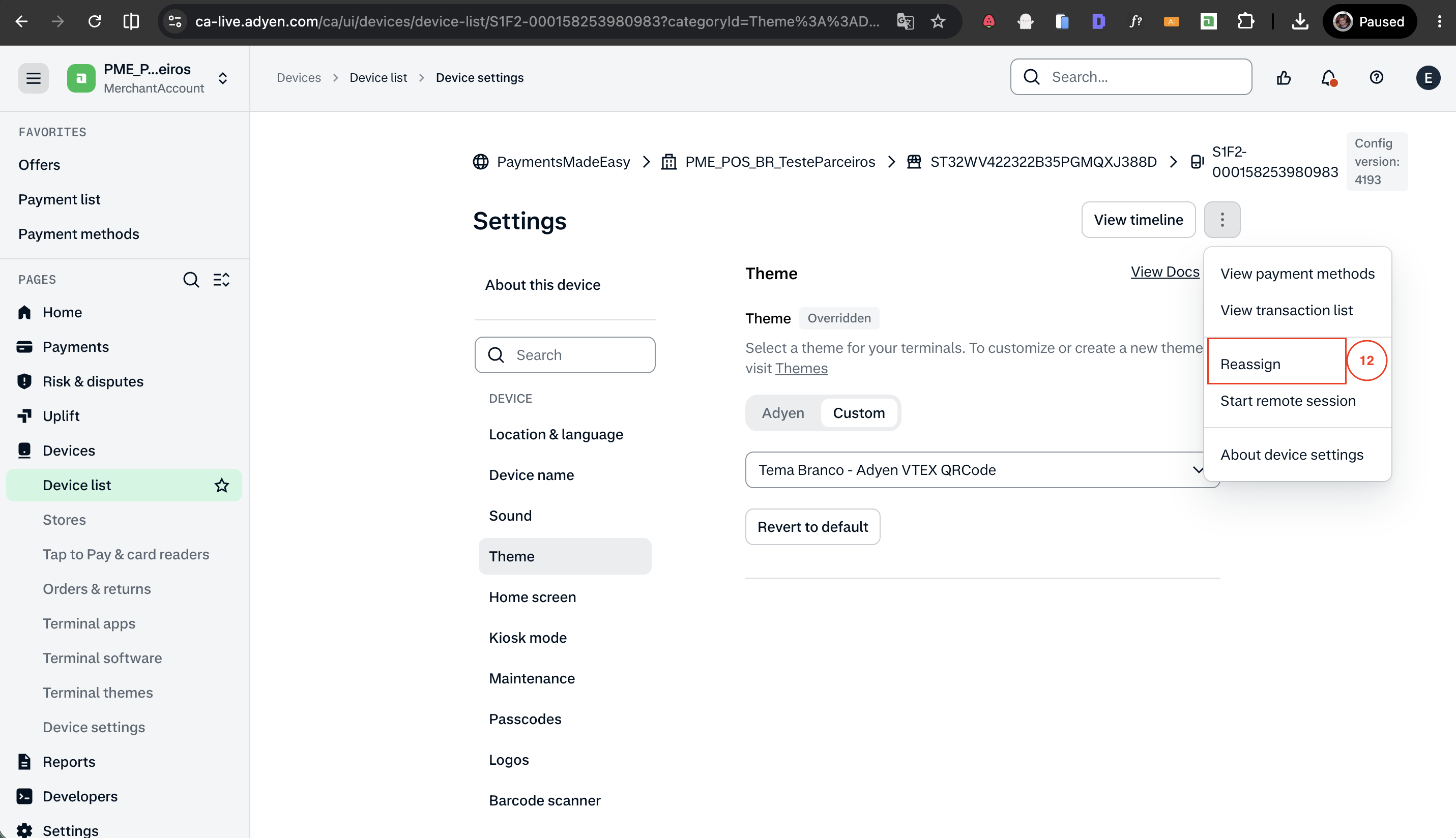Click the top Search field

(1131, 77)
